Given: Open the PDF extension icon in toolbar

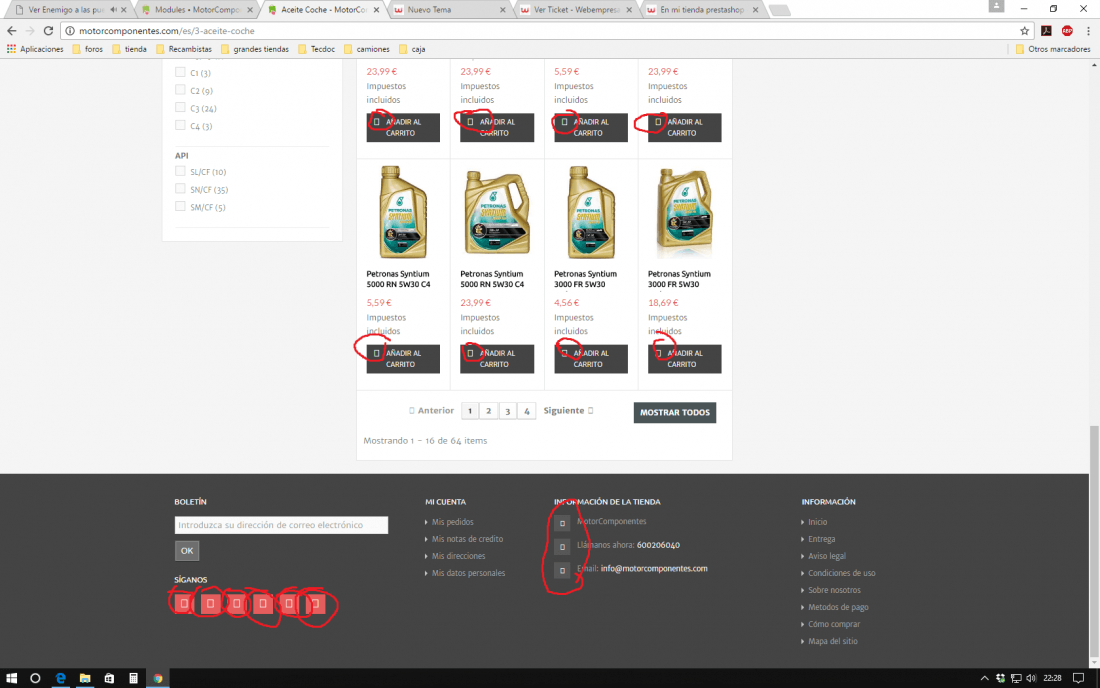Looking at the screenshot, I should pyautogui.click(x=1046, y=31).
